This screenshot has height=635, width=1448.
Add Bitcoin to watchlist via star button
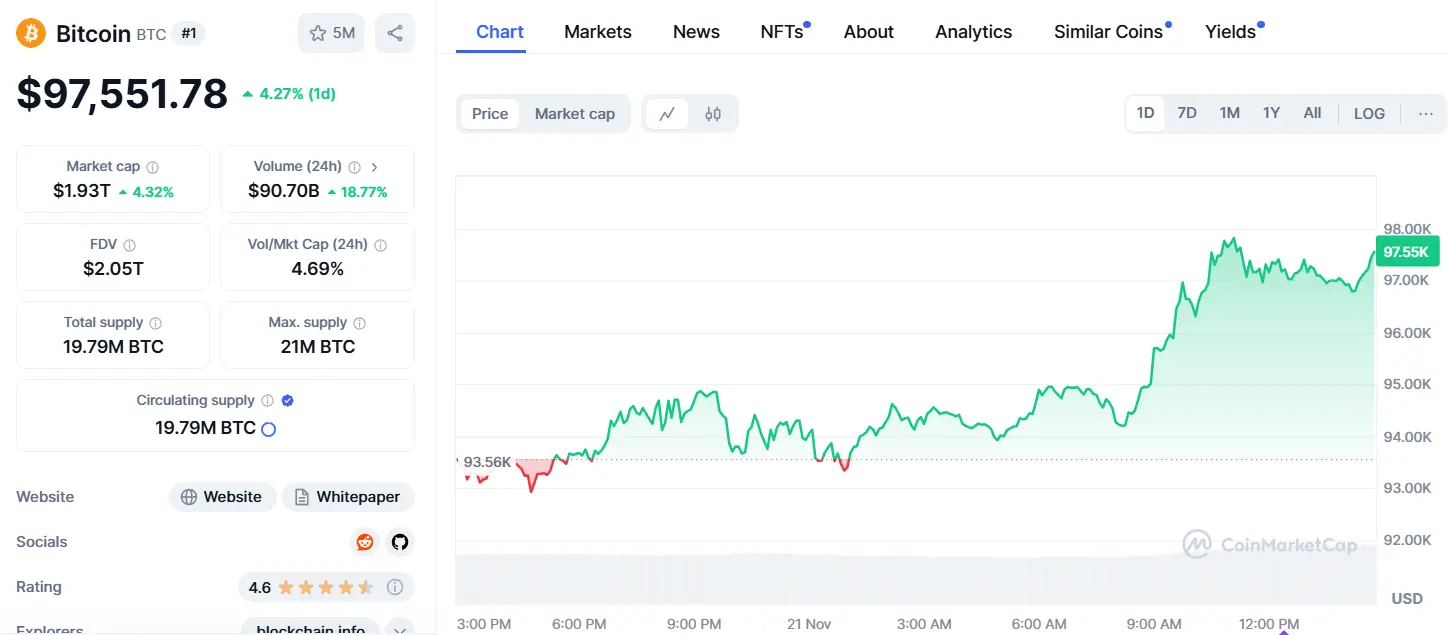(332, 33)
